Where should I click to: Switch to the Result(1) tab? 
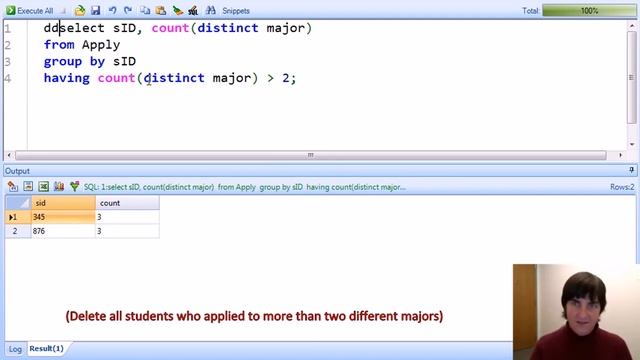[47, 349]
